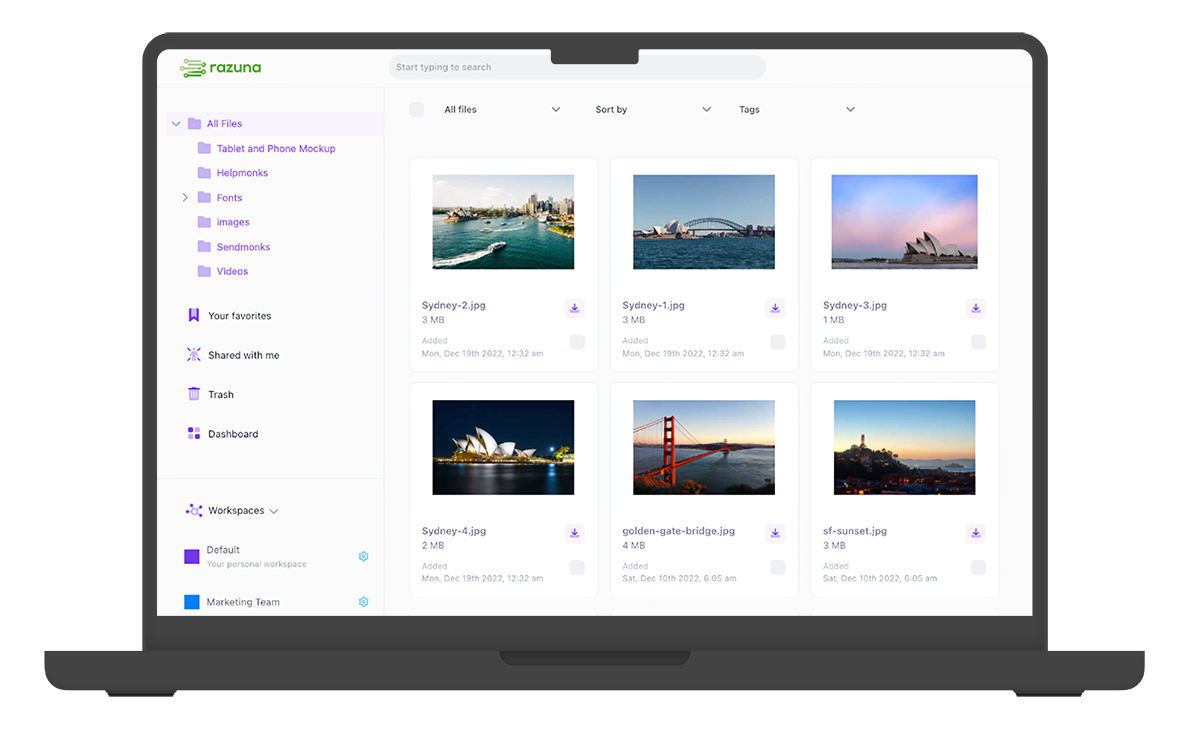The image size is (1200, 734).
Task: Open the Tags dropdown
Action: 797,110
